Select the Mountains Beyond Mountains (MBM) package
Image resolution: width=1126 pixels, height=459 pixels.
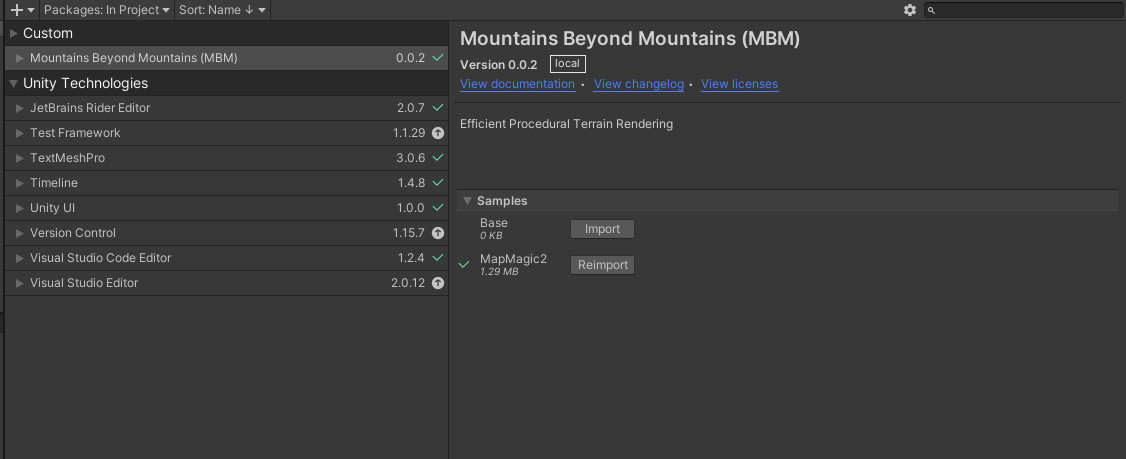pos(227,58)
